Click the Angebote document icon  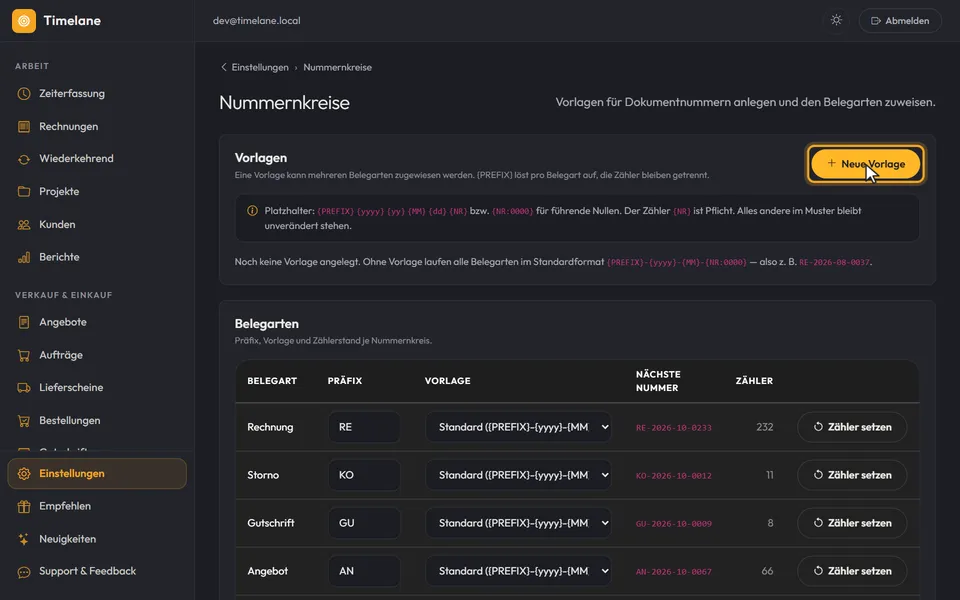[24, 322]
